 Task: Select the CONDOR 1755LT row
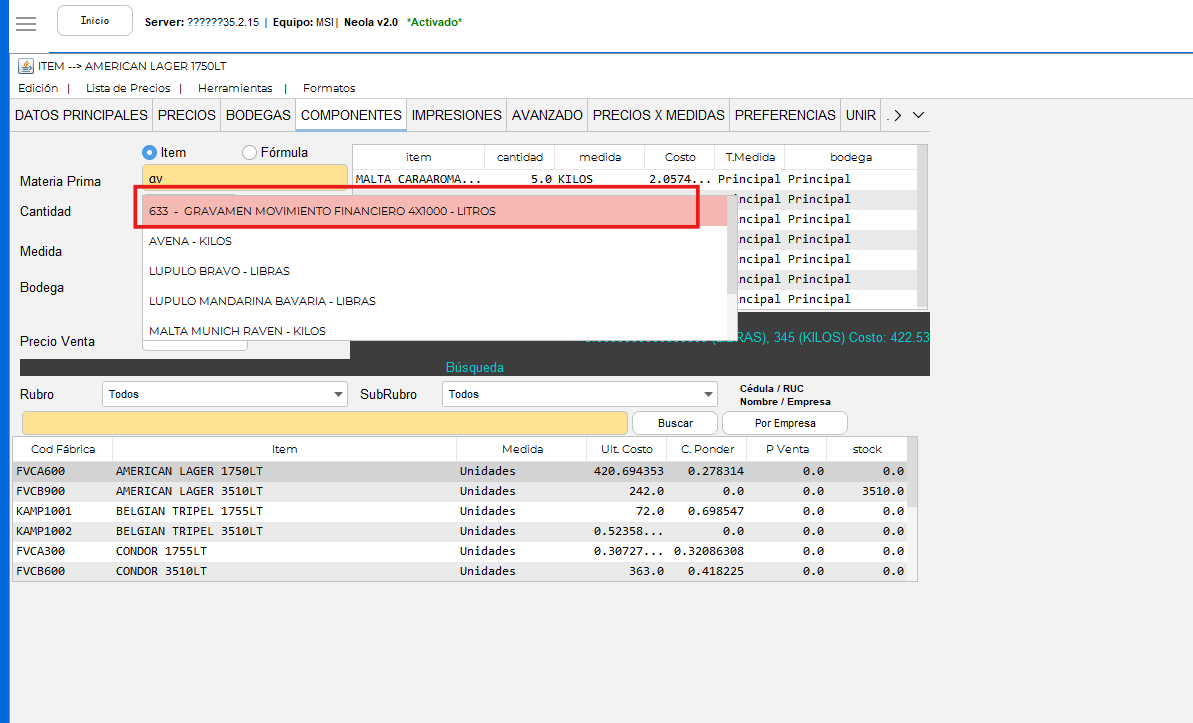[162, 551]
